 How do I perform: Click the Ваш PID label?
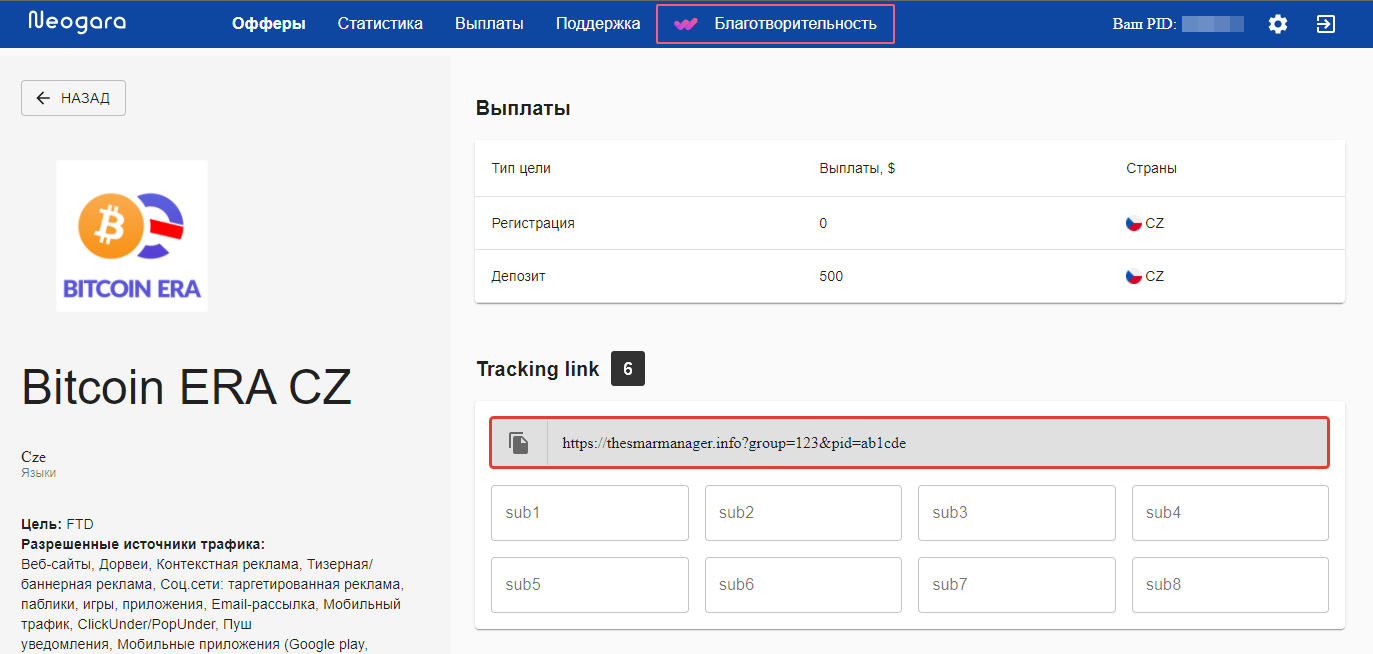1143,24
